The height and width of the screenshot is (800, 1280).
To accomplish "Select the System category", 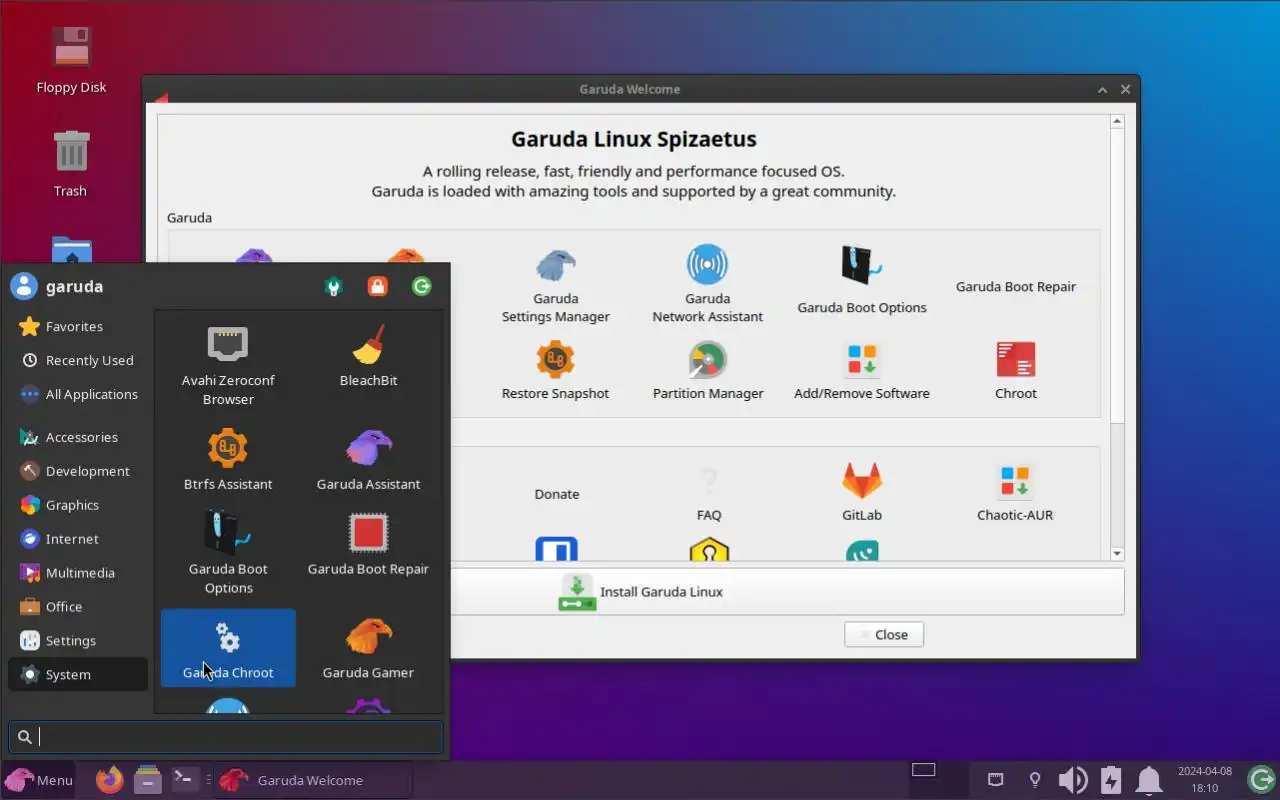I will point(78,675).
